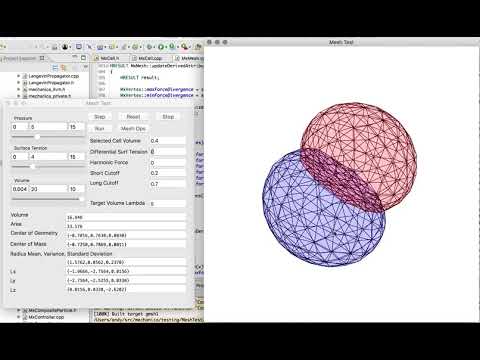The width and height of the screenshot is (480, 360).
Task: Click the green Run icon in Eclipse toolbar
Action: click(x=161, y=47)
